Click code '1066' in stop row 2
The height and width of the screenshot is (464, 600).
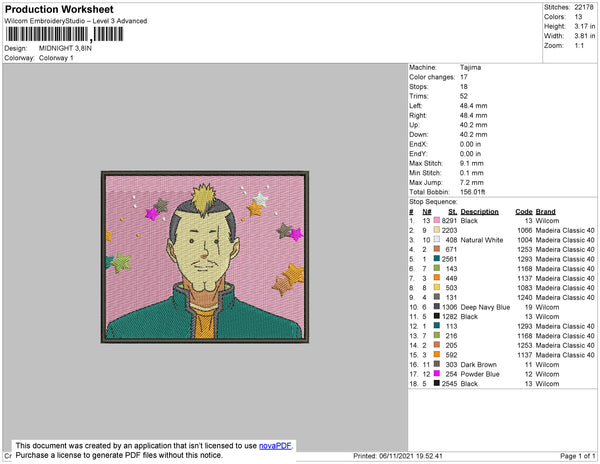pos(525,230)
